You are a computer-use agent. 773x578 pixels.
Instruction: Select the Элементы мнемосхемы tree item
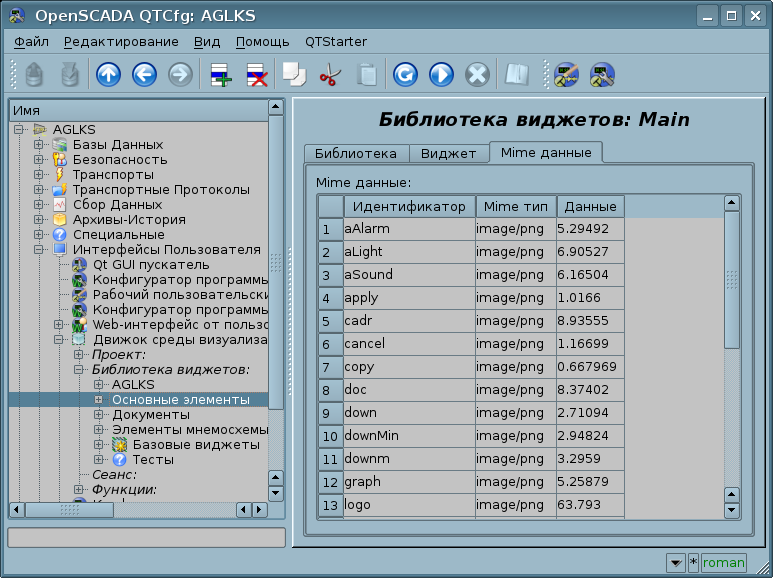coord(190,430)
